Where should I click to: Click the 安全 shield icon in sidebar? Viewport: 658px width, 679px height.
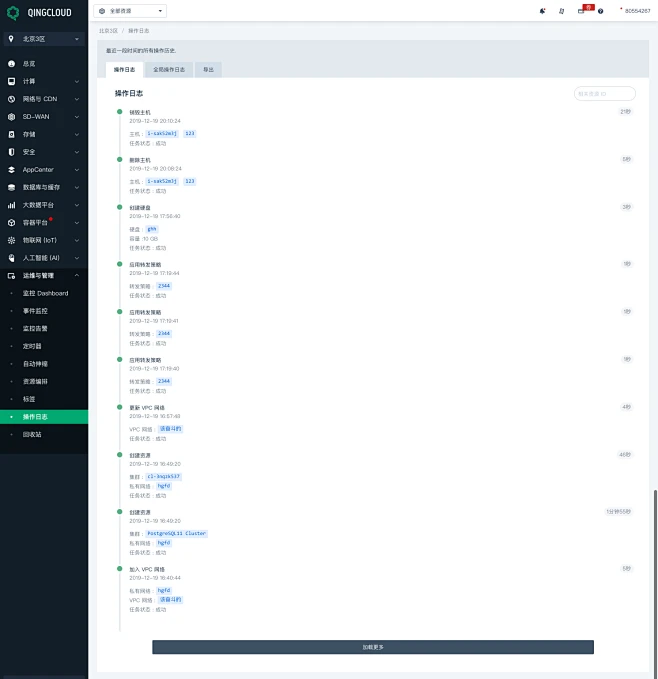(x=12, y=152)
